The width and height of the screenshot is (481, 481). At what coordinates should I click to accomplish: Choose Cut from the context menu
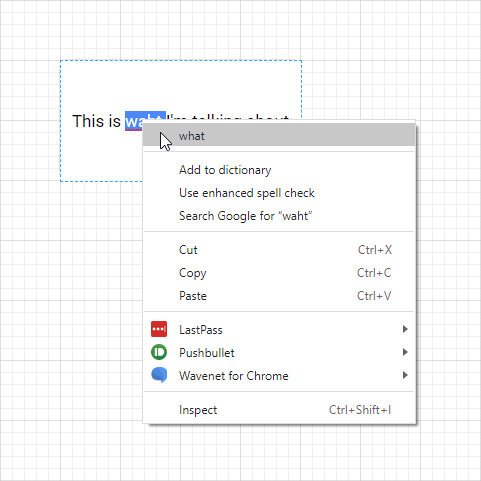[279, 250]
